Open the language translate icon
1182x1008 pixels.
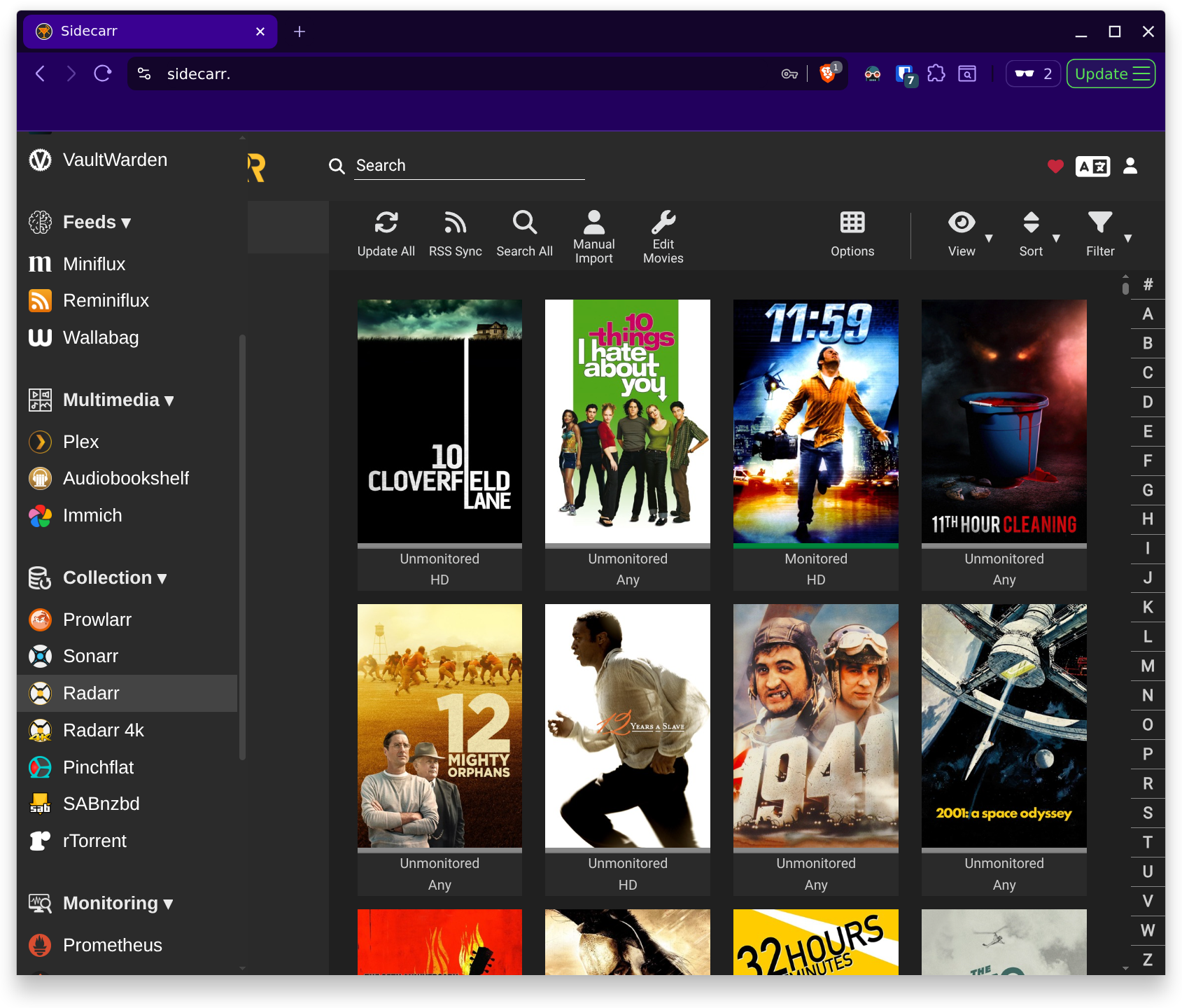1092,166
